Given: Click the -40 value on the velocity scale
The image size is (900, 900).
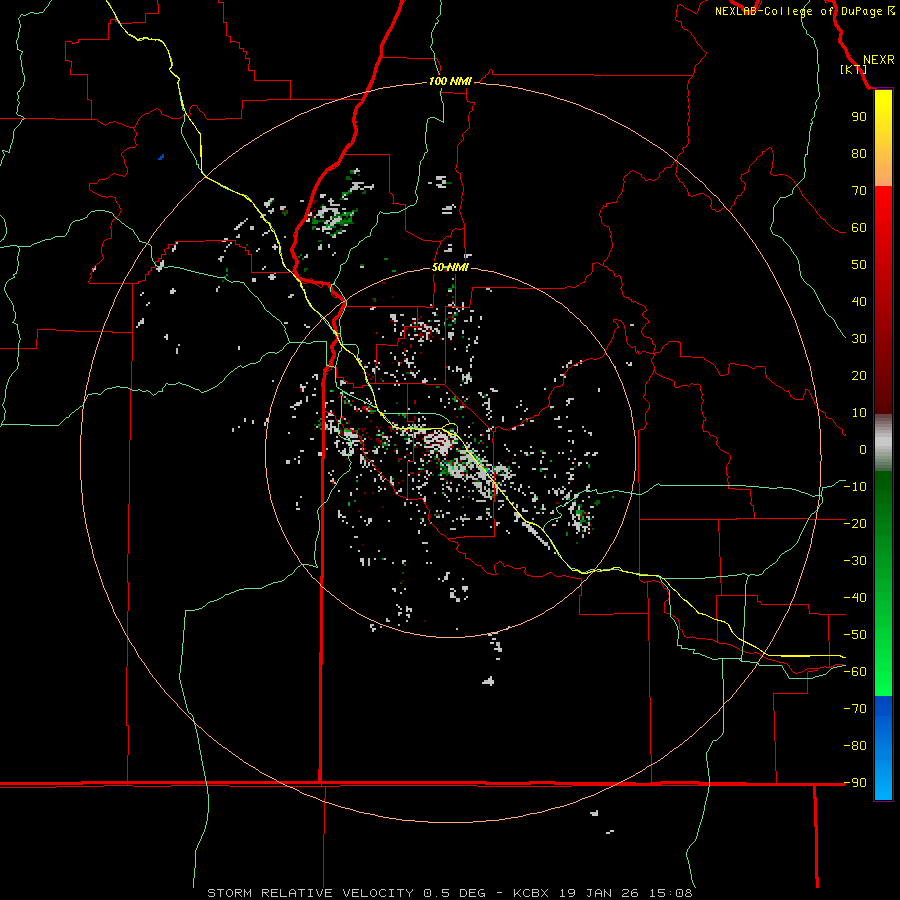Looking at the screenshot, I should point(855,598).
